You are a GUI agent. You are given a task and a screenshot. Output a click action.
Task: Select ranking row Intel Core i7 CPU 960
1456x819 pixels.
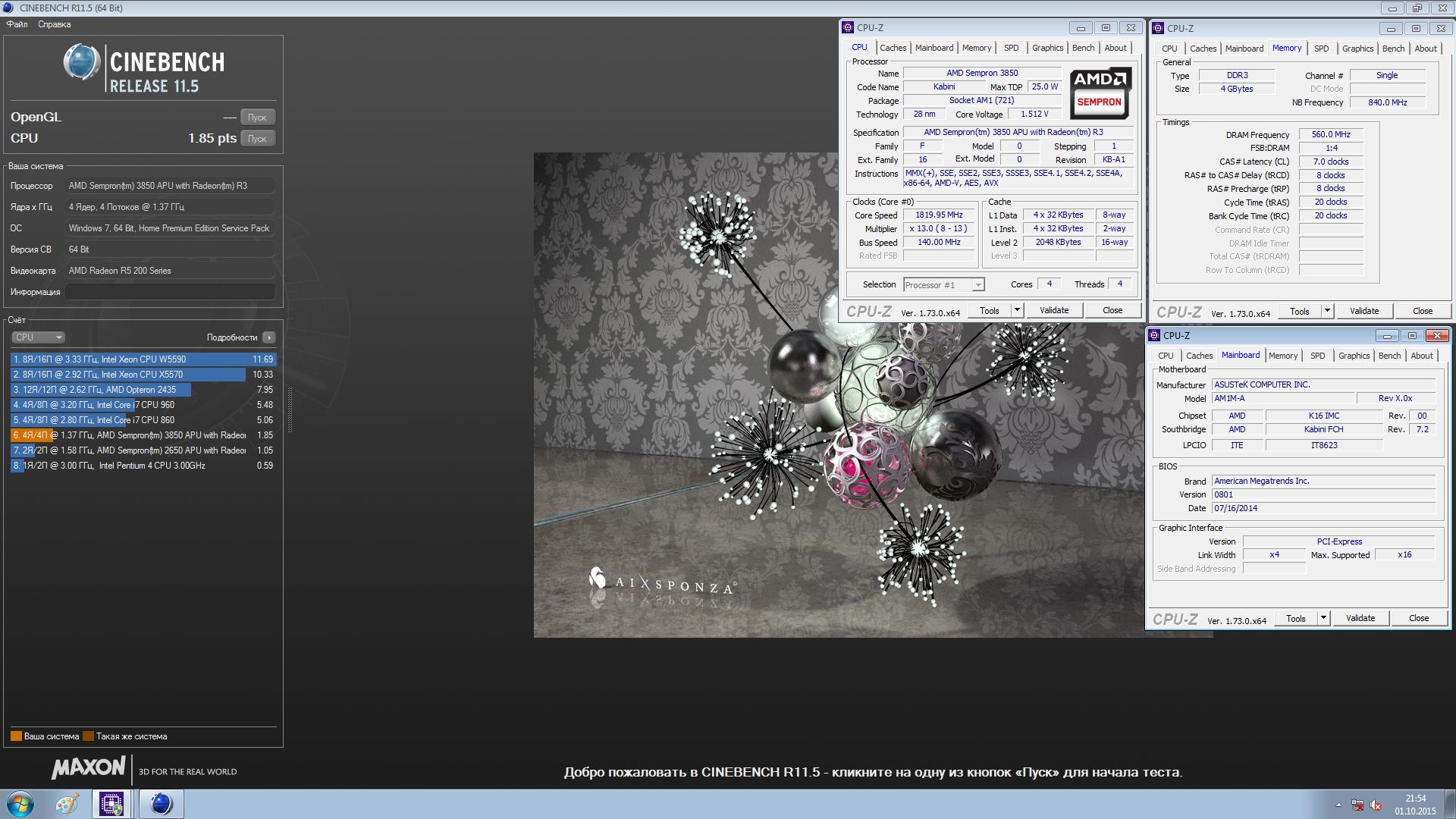click(x=143, y=405)
